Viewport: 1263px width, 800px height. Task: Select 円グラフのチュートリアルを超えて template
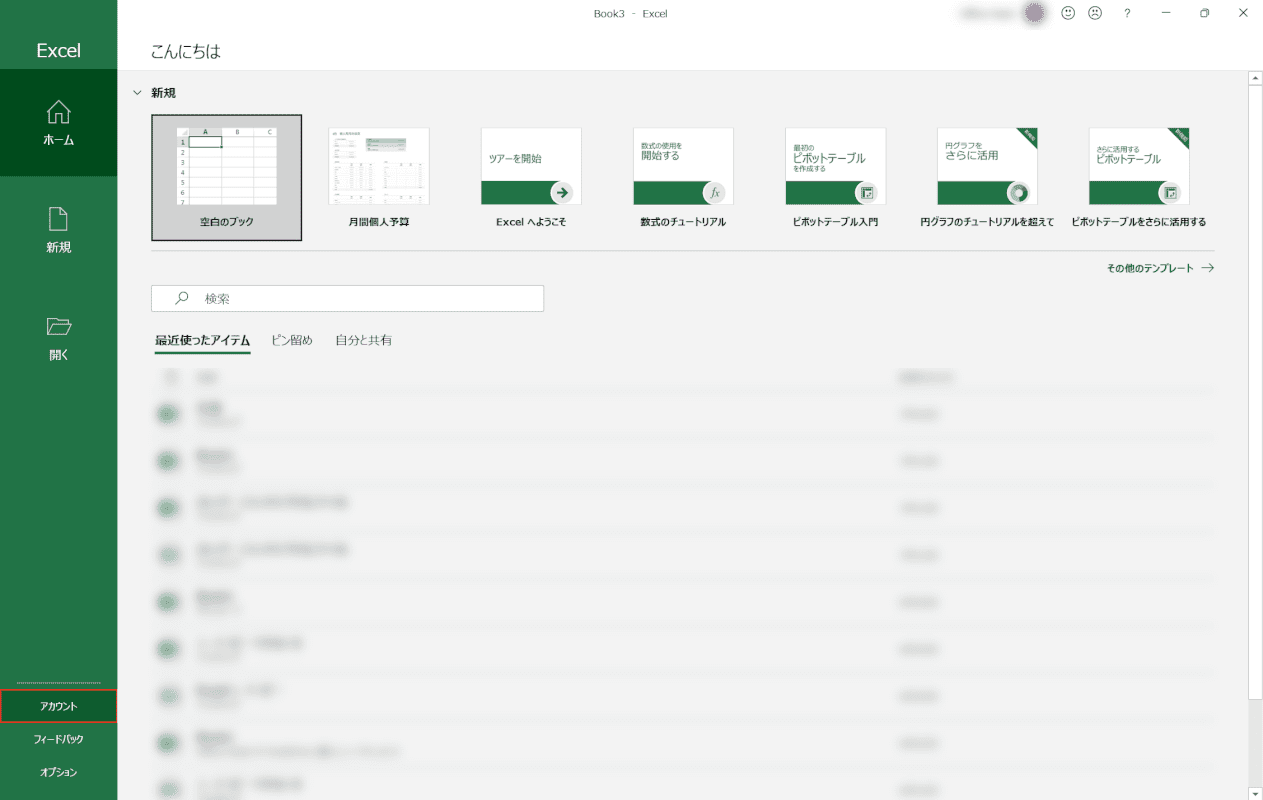(987, 177)
